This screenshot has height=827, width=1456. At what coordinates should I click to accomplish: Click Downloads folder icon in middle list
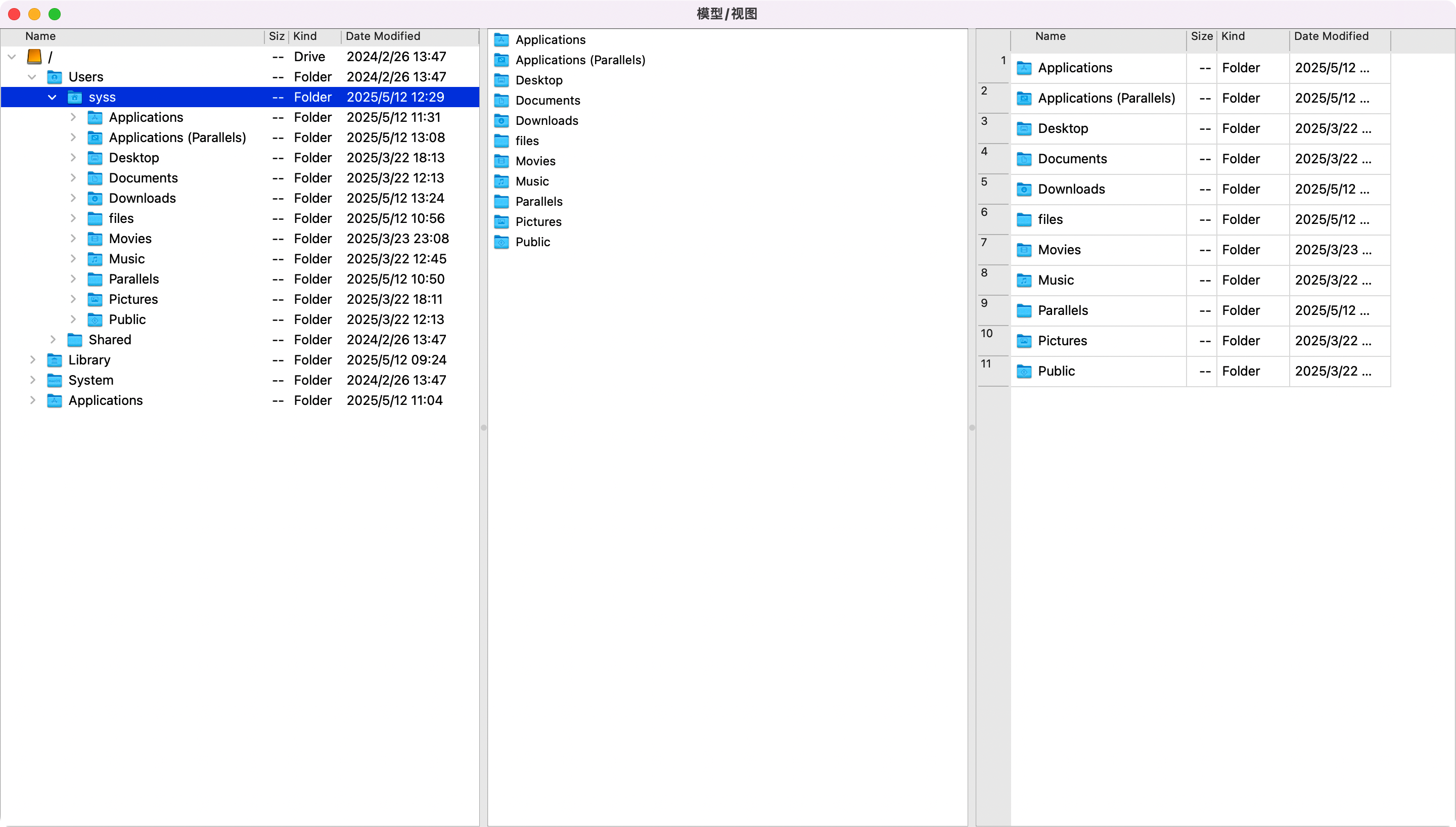pyautogui.click(x=502, y=120)
